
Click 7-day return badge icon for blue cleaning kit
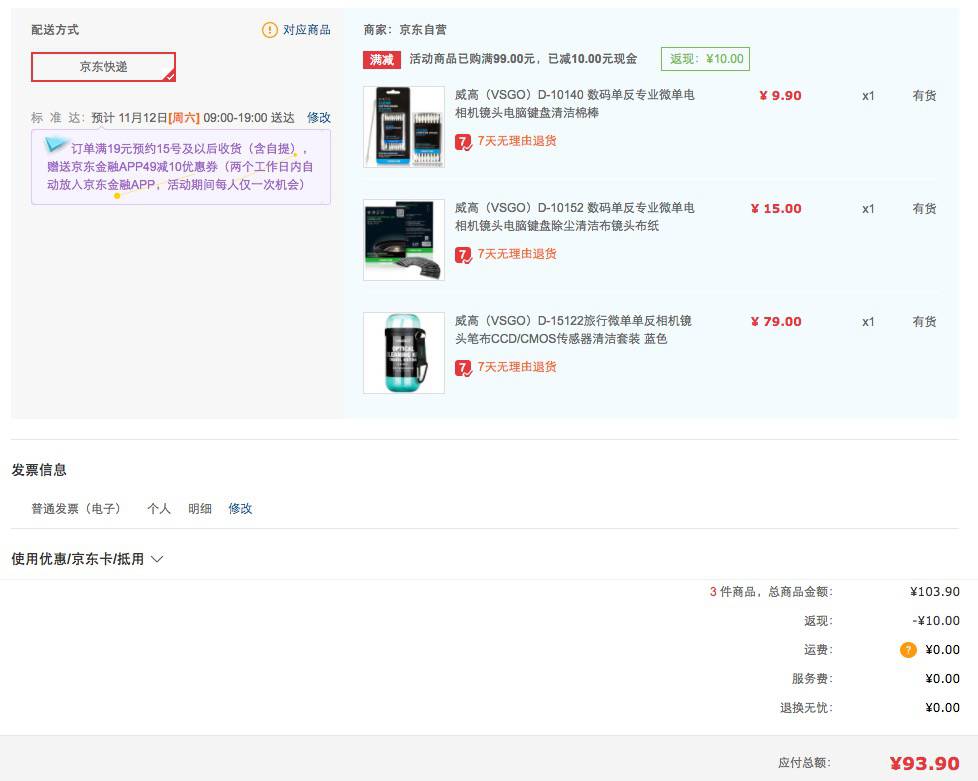464,368
